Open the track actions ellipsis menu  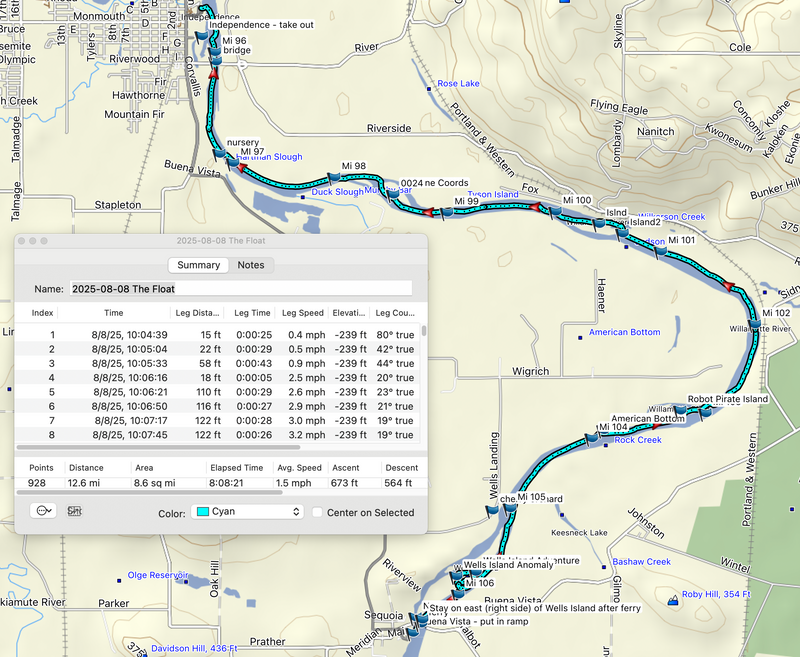point(43,511)
